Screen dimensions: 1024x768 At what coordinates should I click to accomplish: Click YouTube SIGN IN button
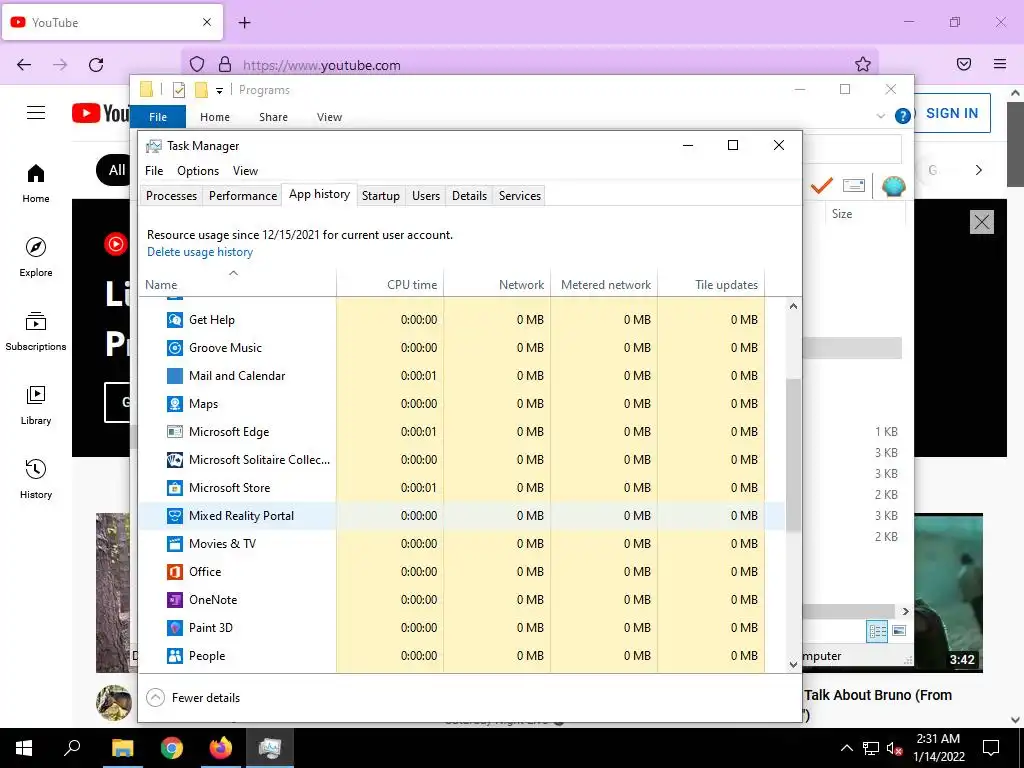coord(952,113)
